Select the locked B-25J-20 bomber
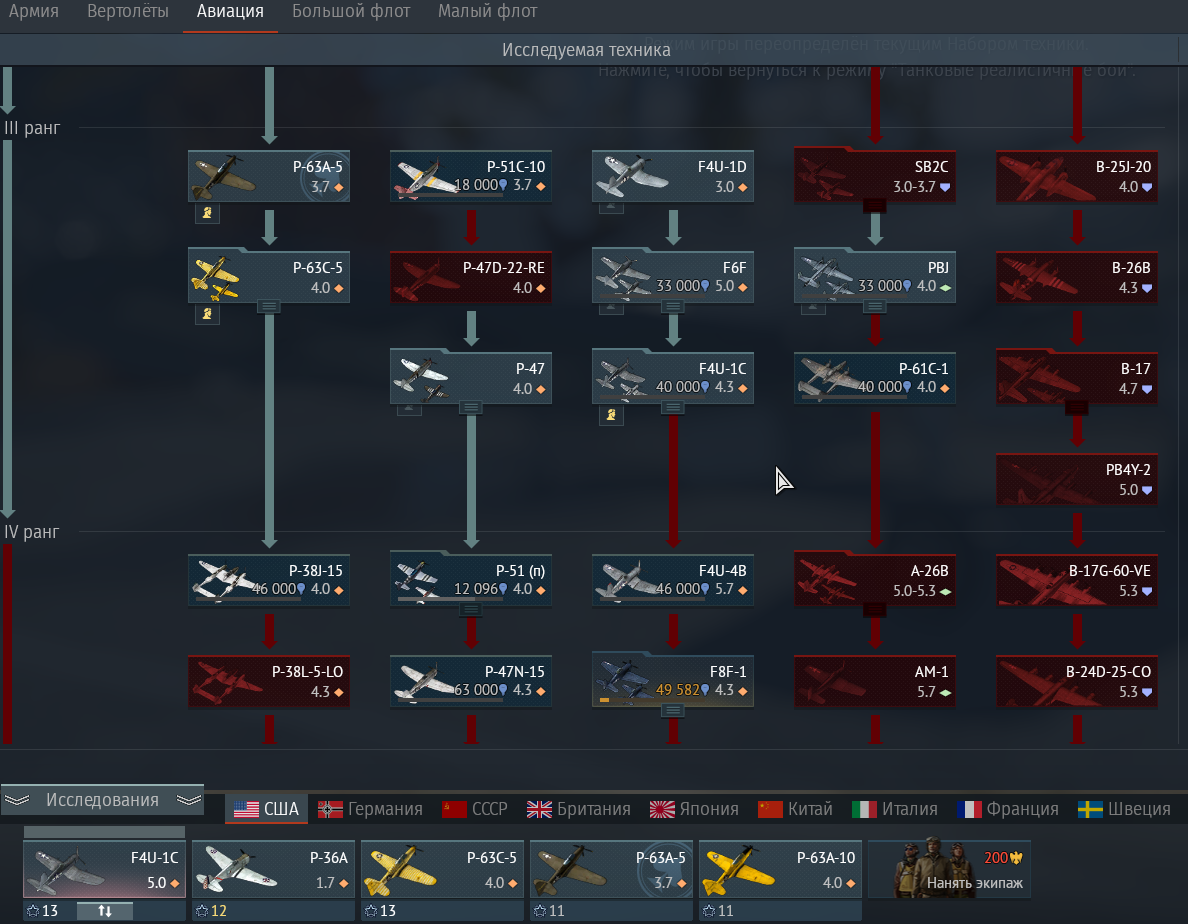This screenshot has height=924, width=1188. [1077, 176]
